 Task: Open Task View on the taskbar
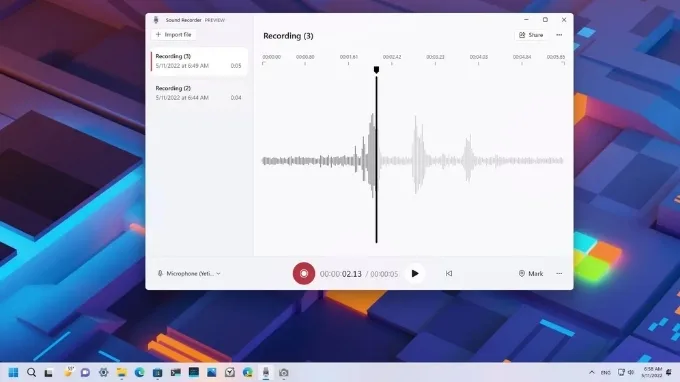point(49,372)
